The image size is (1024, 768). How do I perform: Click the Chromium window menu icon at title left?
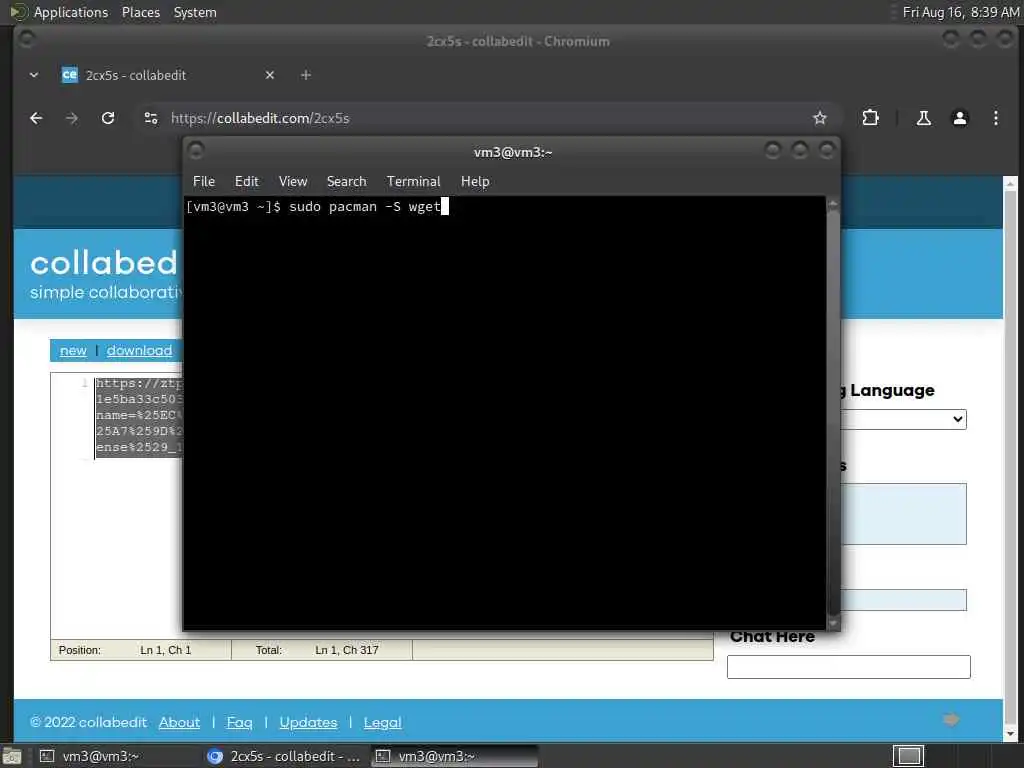pyautogui.click(x=27, y=40)
